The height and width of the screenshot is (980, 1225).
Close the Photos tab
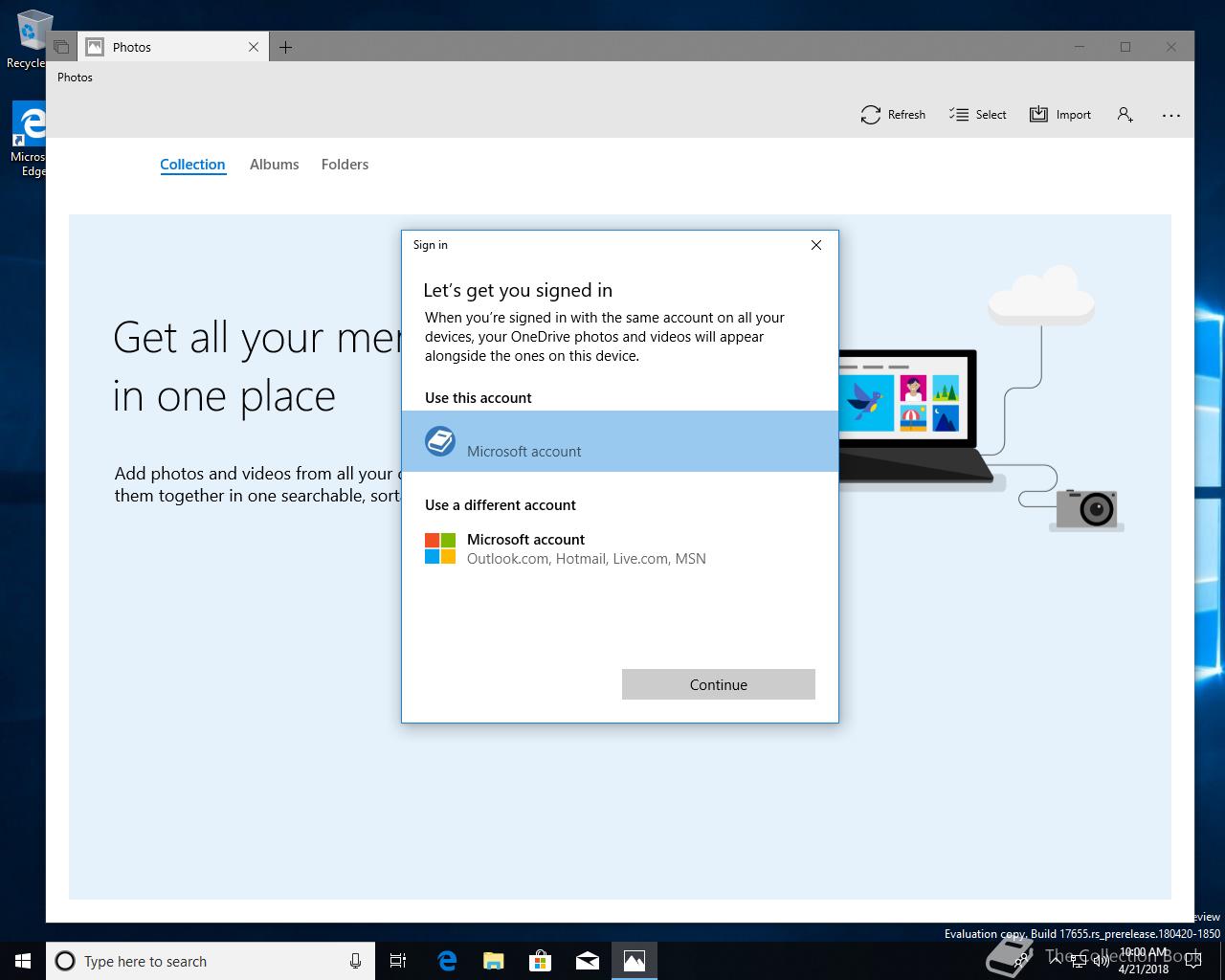pos(254,47)
